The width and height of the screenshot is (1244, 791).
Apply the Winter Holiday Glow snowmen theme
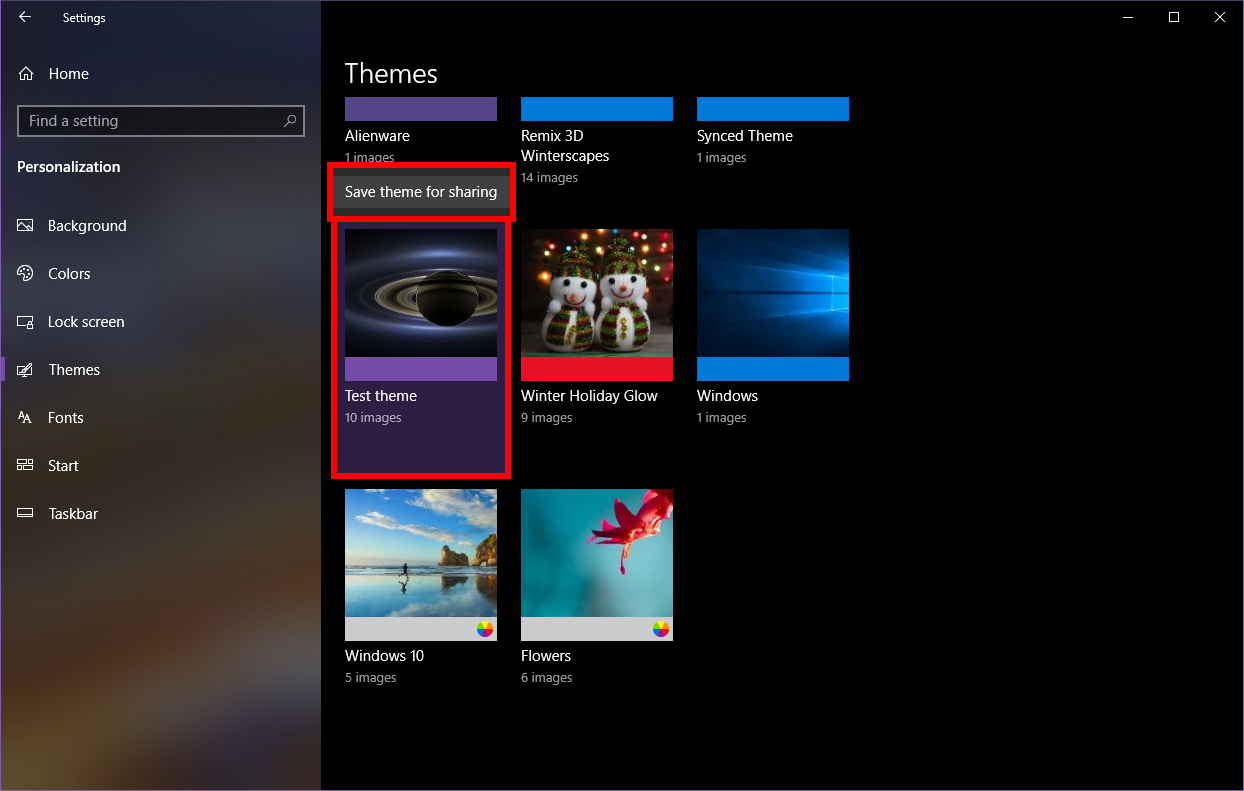pos(597,293)
